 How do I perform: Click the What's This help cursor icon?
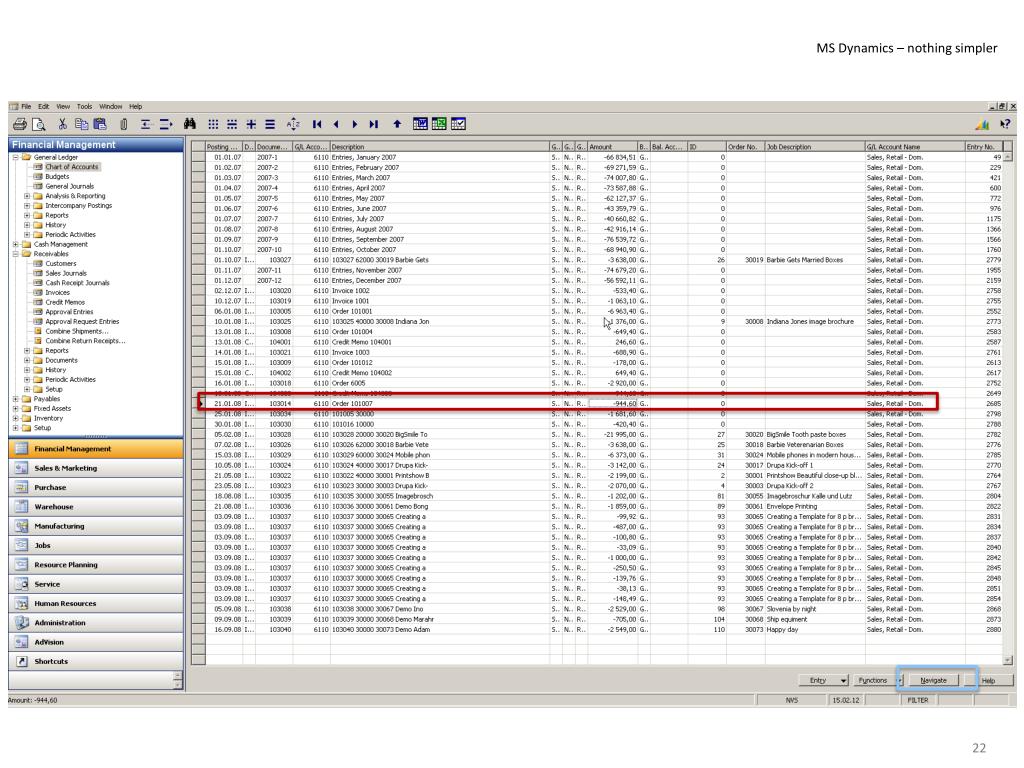point(1005,124)
